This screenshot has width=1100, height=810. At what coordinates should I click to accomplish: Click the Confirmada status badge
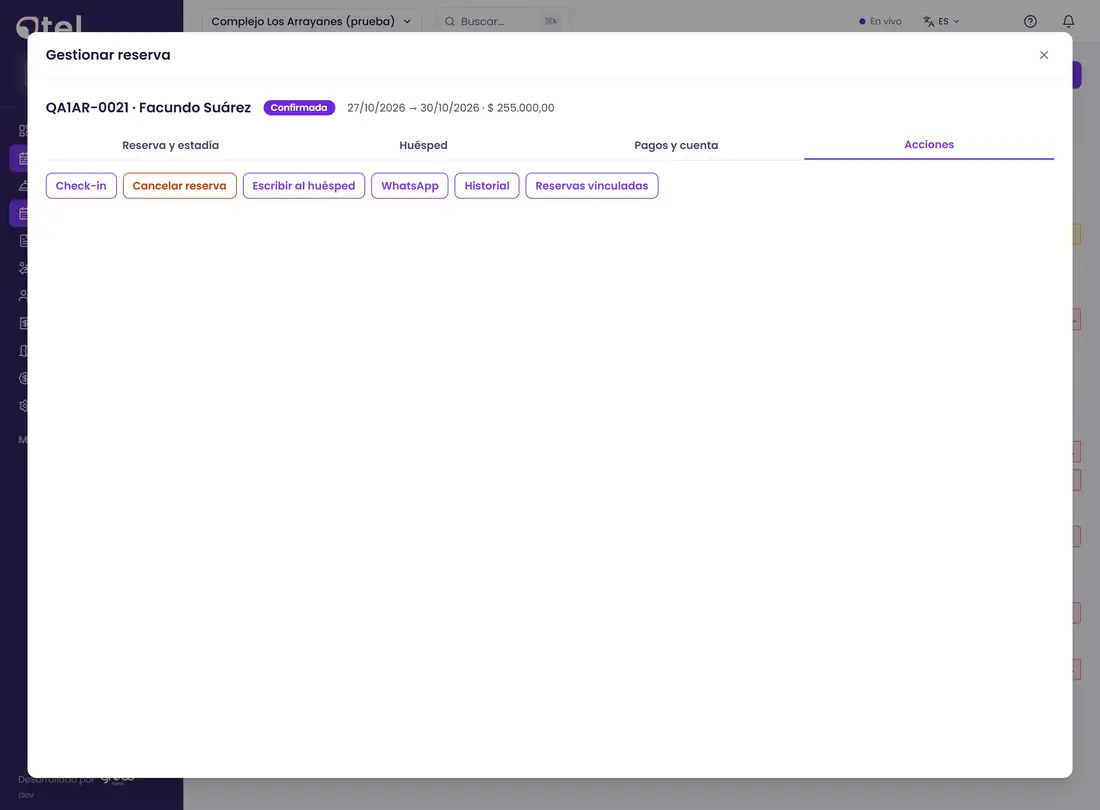(299, 107)
